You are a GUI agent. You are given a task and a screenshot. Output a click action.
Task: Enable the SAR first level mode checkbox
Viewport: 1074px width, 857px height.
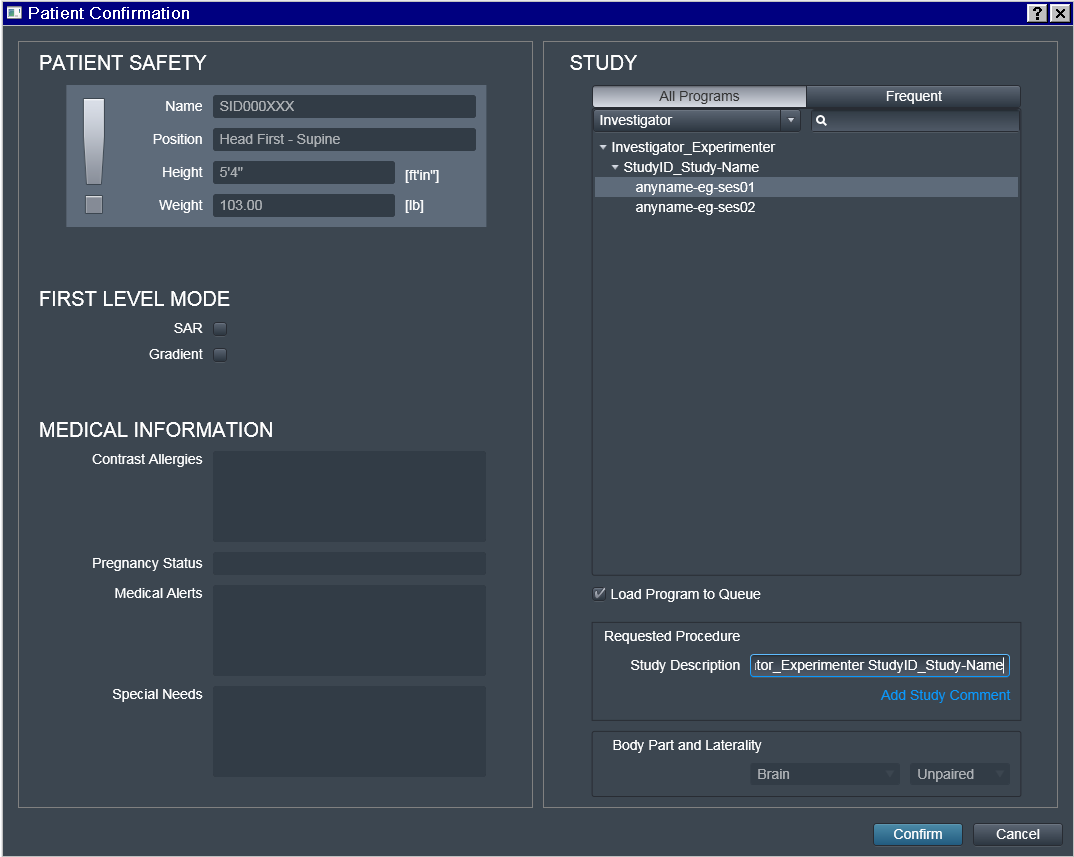click(x=220, y=329)
